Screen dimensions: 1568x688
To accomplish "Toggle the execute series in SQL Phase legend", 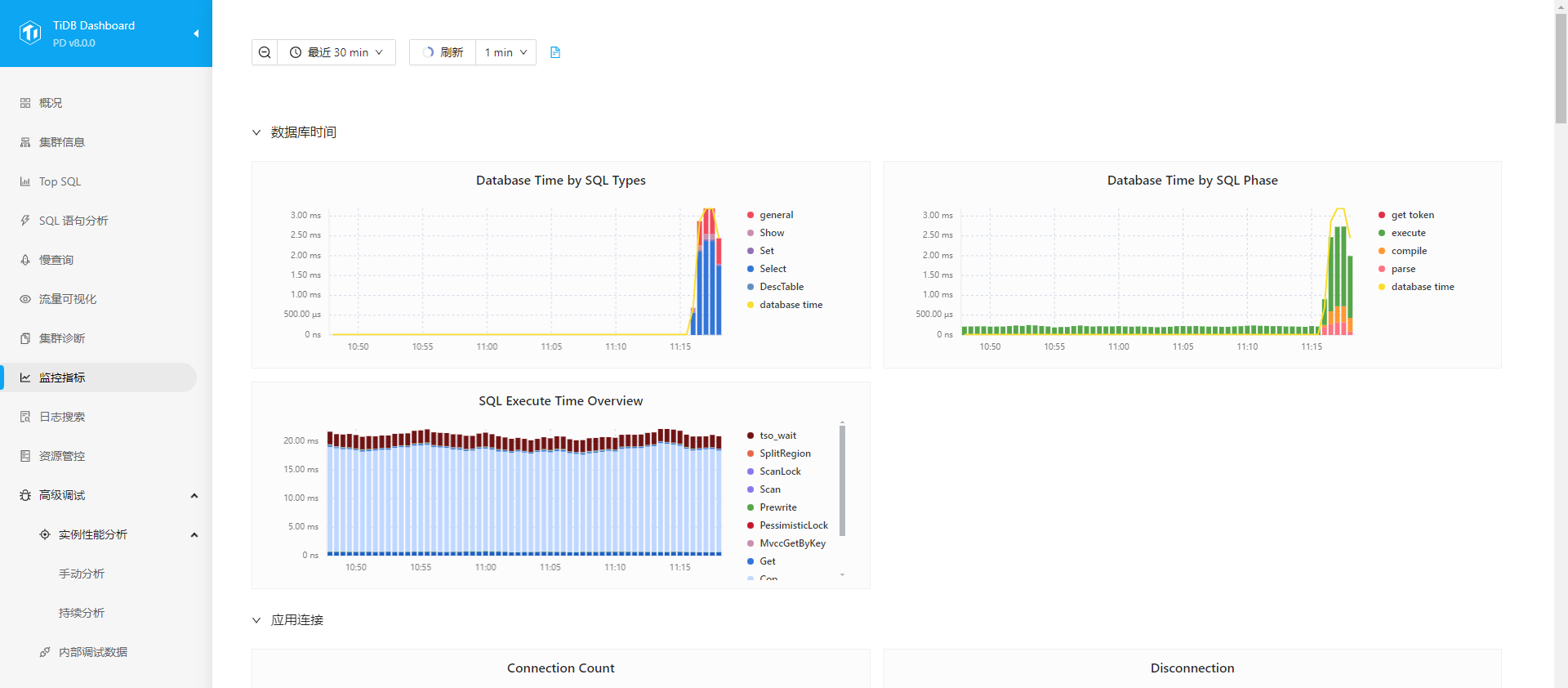I will 1408,233.
